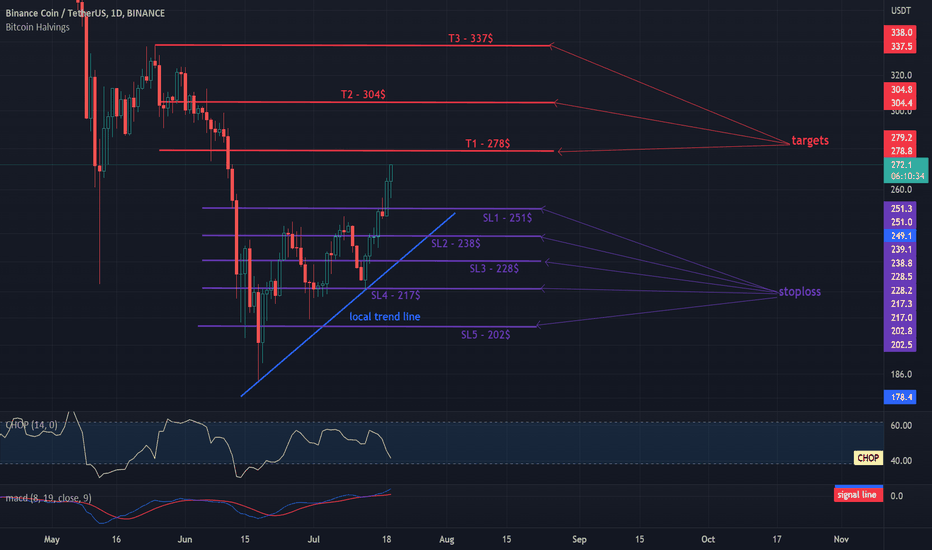932x550 pixels.
Task: Click the SL2 - 238$ stoploss label
Action: [x=455, y=243]
